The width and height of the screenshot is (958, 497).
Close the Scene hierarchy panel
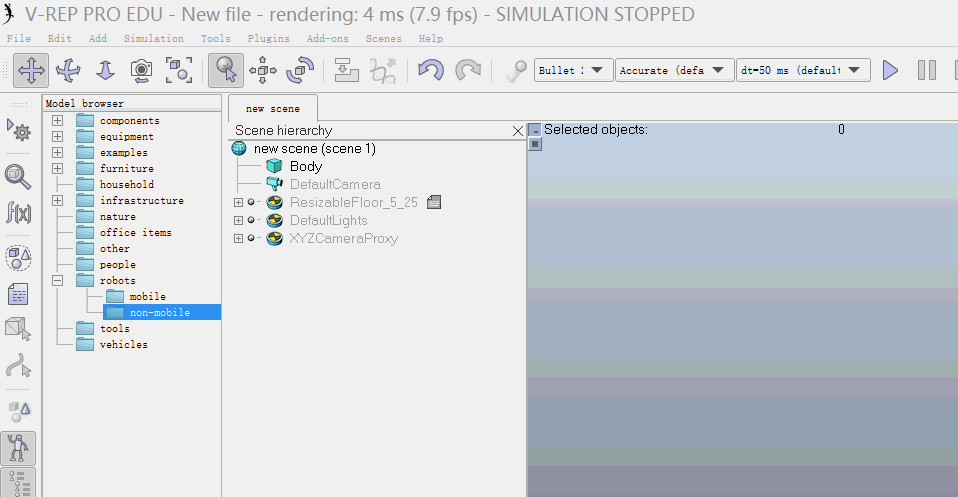pyautogui.click(x=517, y=131)
